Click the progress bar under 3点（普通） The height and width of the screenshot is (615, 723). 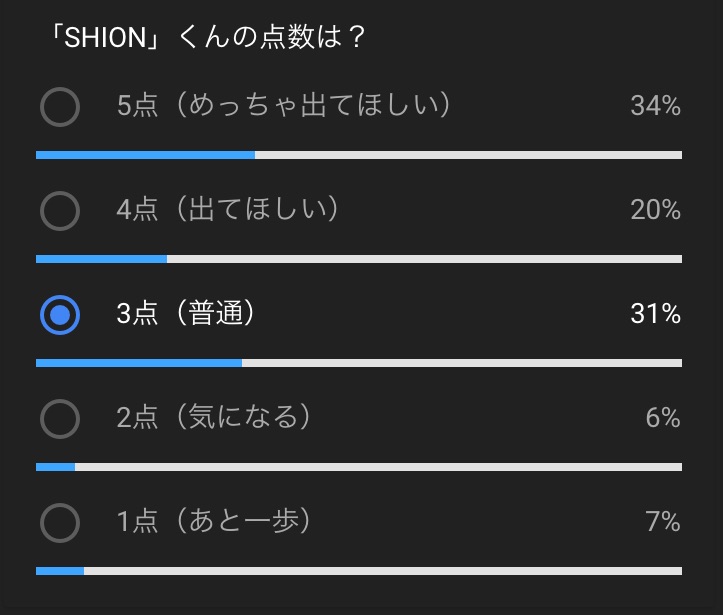click(x=359, y=363)
